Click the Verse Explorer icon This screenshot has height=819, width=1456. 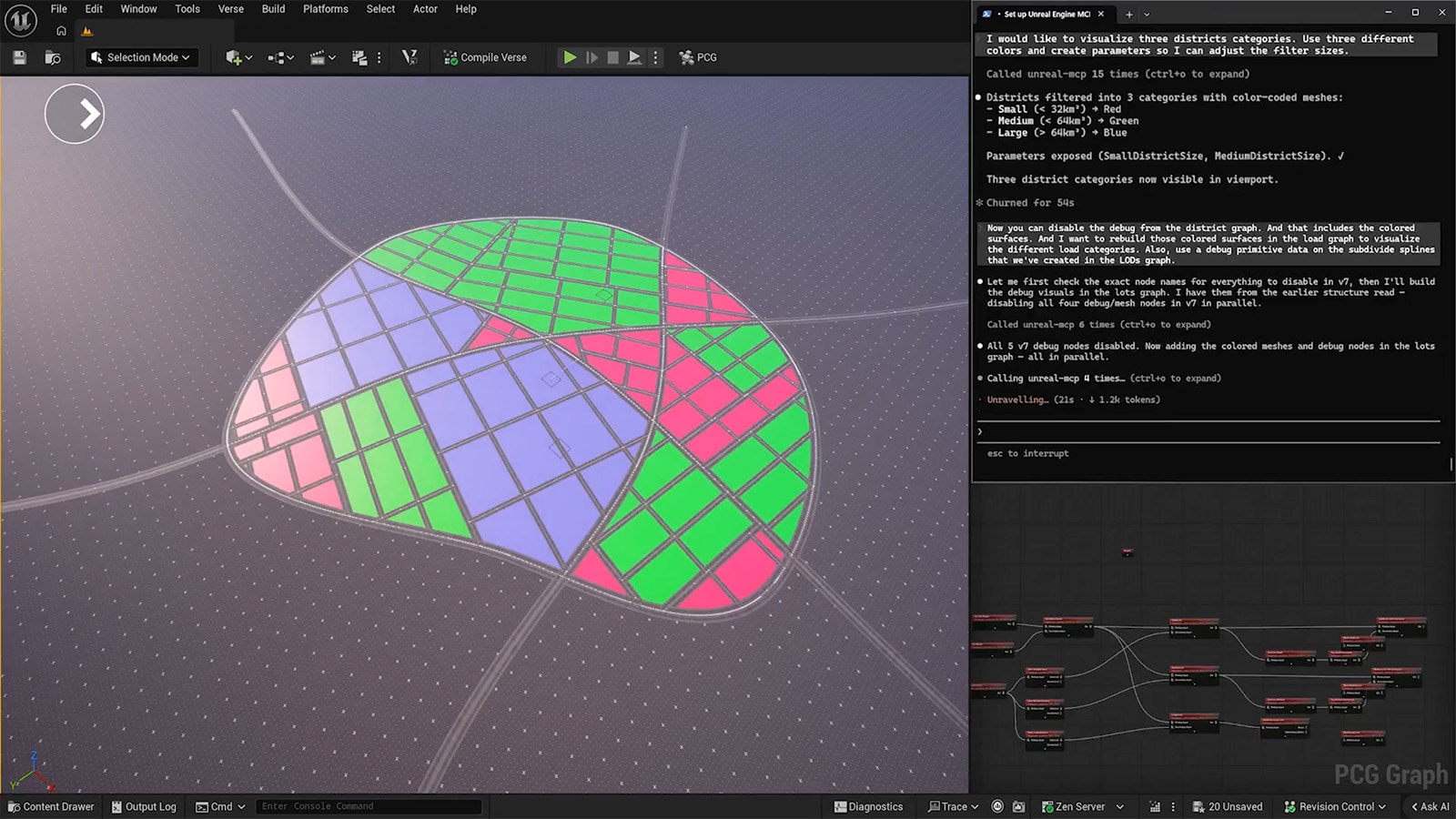point(409,57)
